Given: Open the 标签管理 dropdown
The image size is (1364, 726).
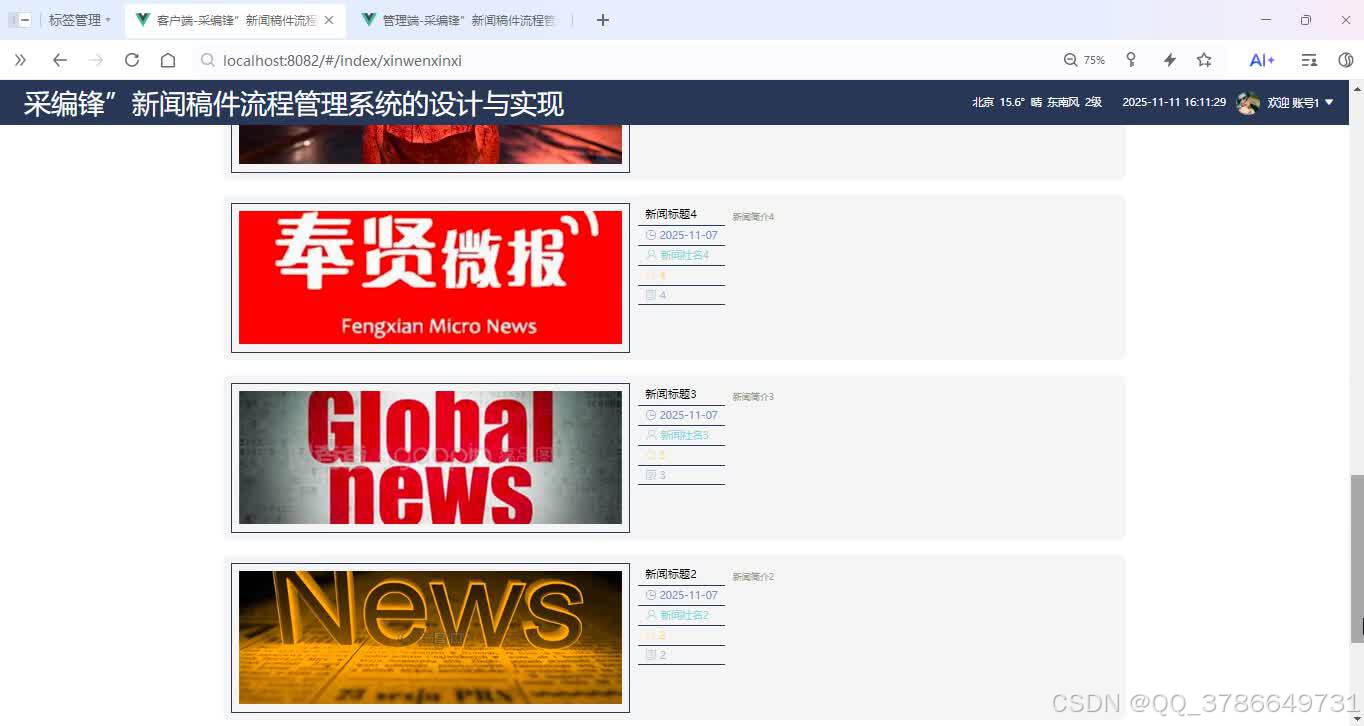Looking at the screenshot, I should (x=80, y=20).
